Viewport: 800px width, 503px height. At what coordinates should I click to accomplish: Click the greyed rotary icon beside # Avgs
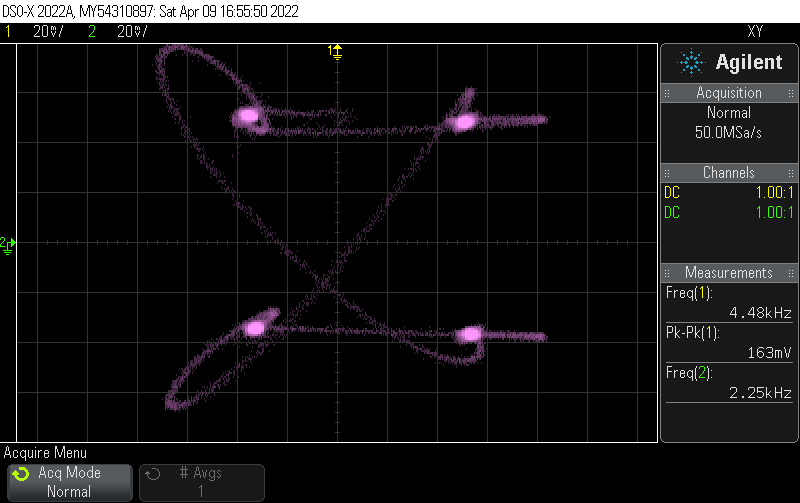153,474
